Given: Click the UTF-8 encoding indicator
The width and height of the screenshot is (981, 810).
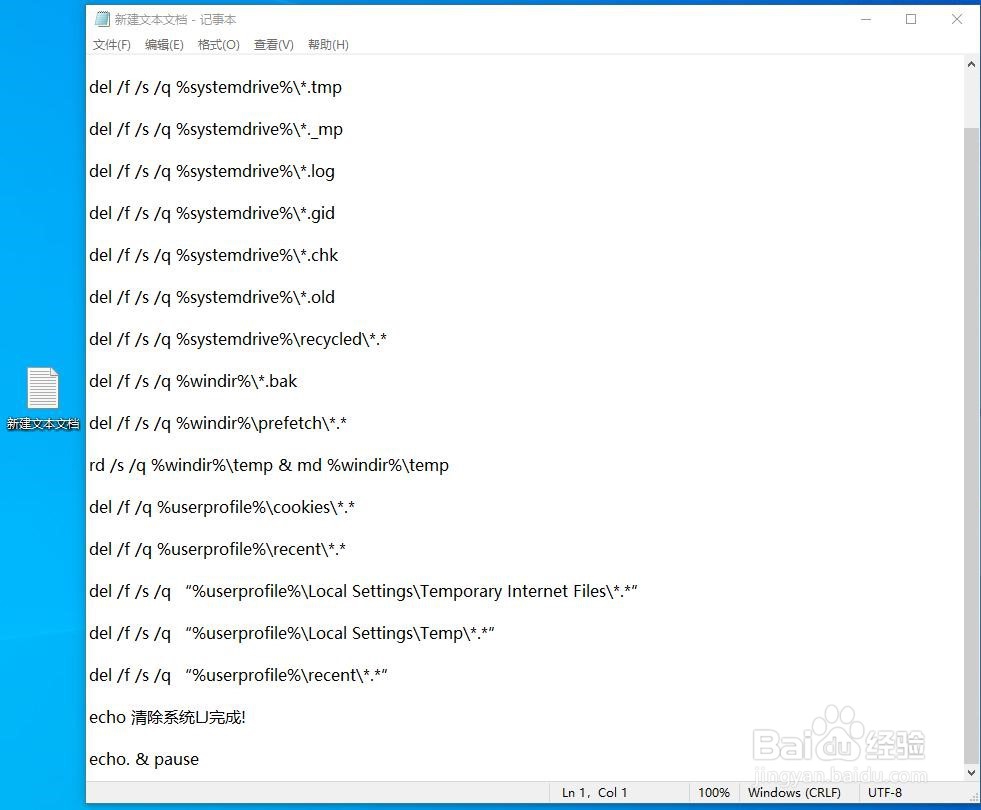Looking at the screenshot, I should (x=884, y=792).
